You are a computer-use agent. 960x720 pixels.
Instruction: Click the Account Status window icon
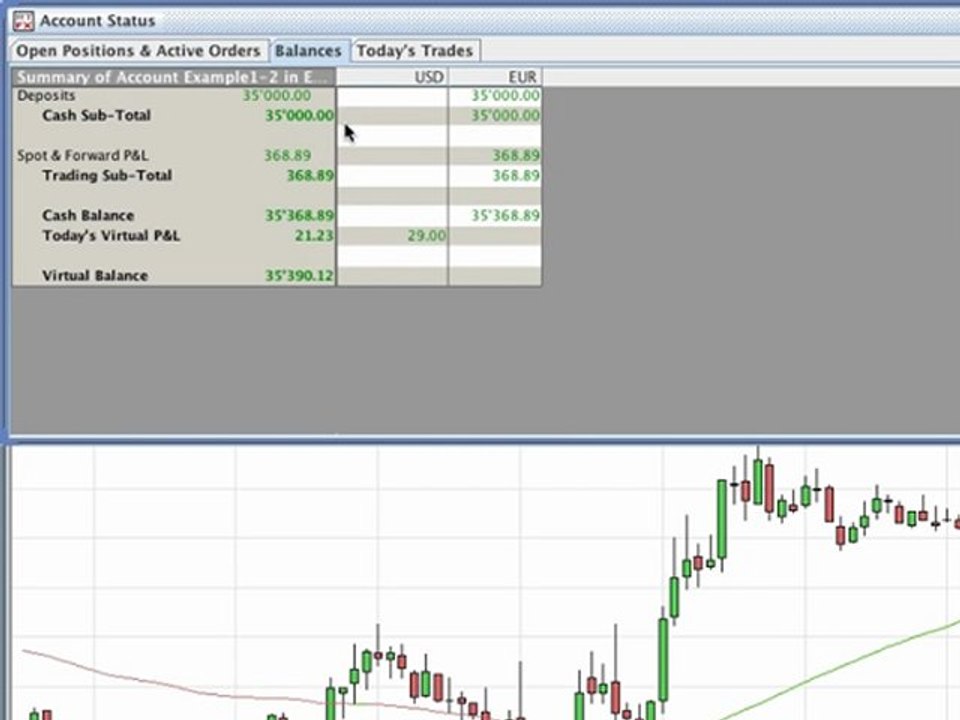23,21
